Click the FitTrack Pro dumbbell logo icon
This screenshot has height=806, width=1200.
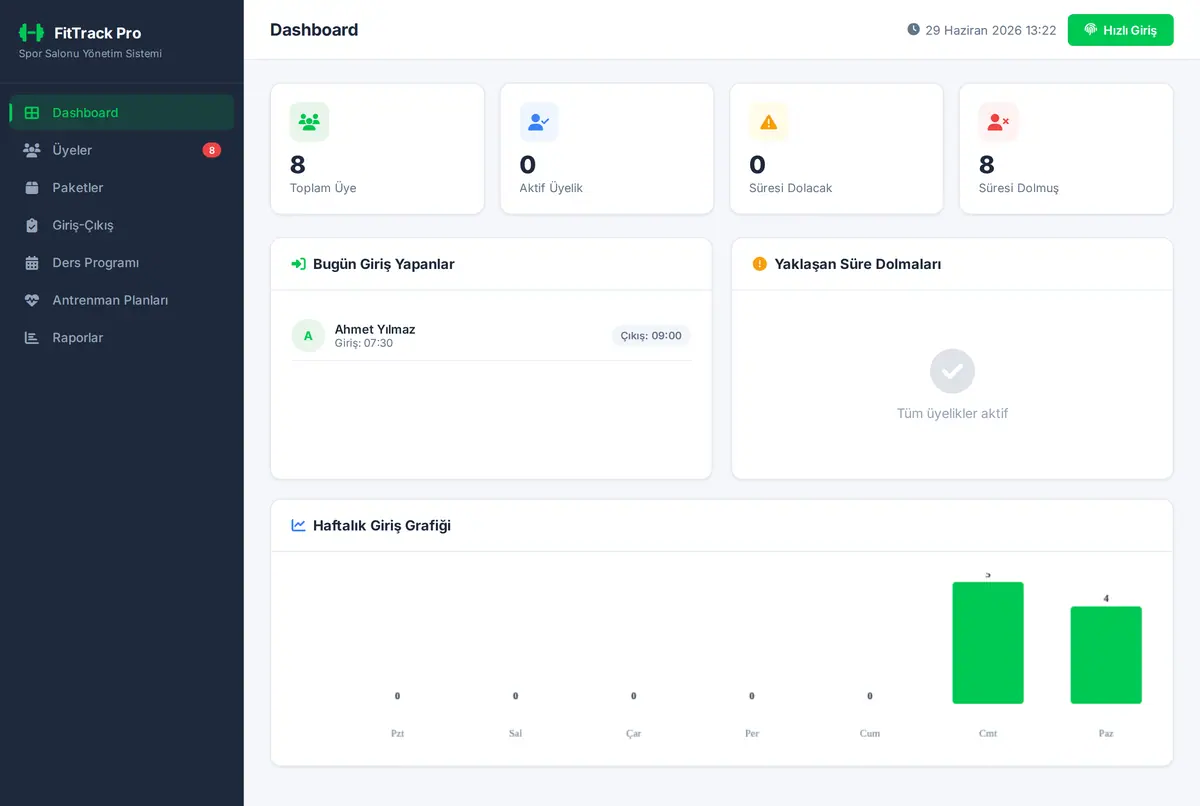(32, 33)
